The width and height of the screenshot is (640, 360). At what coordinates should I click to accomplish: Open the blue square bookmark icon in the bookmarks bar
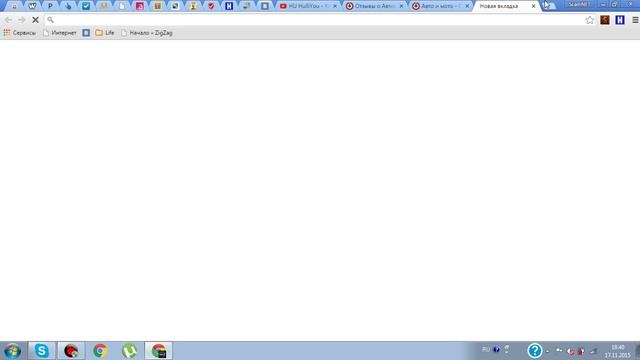click(86, 33)
